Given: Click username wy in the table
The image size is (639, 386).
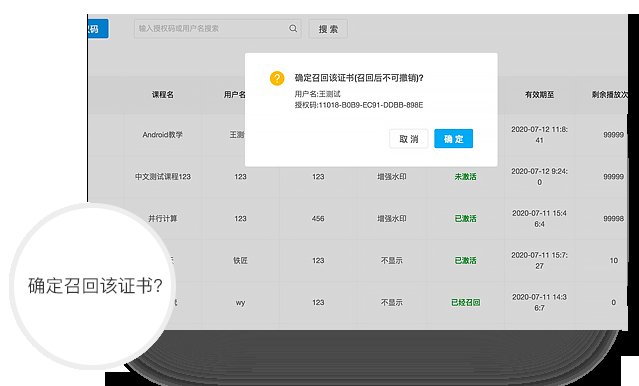Looking at the screenshot, I should 240,302.
